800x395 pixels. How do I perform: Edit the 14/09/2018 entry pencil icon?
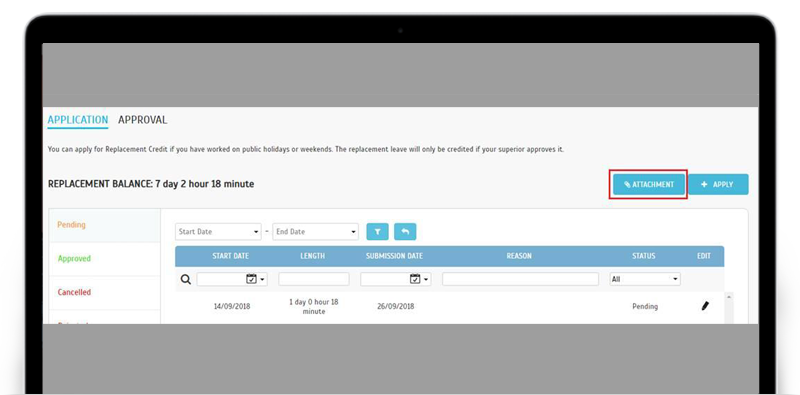click(705, 306)
